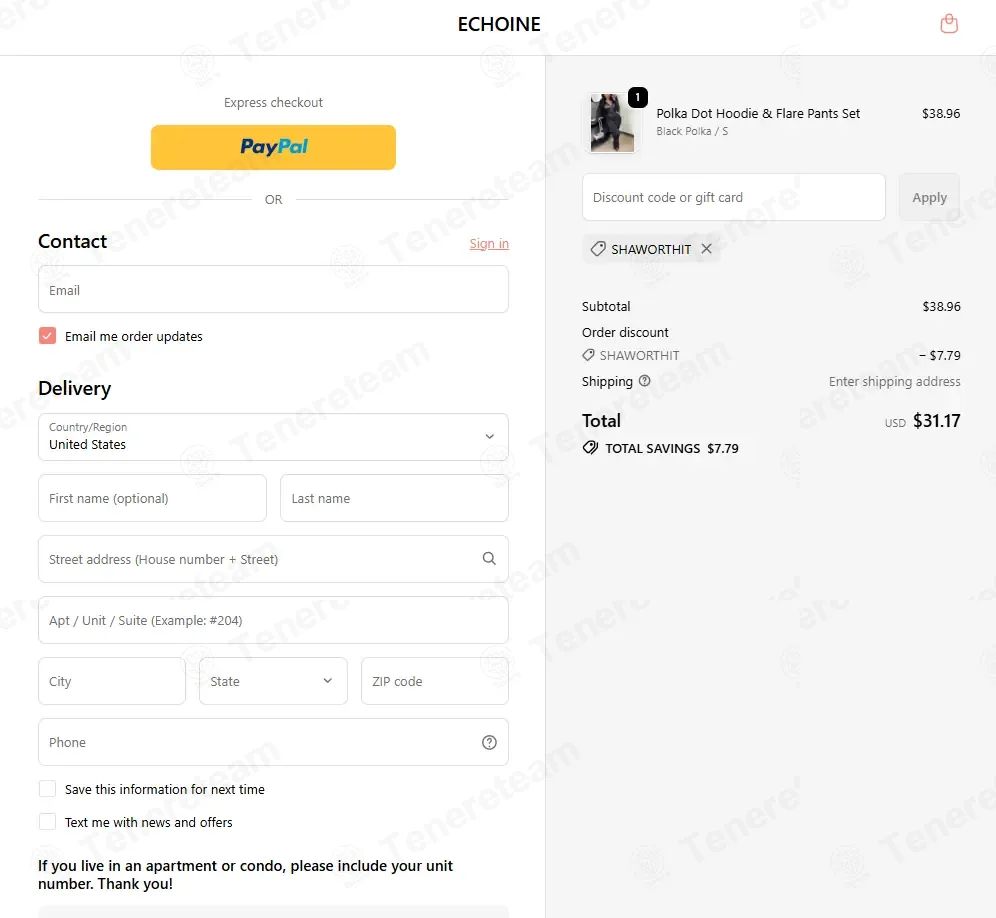Pay with PayPal express checkout button
The height and width of the screenshot is (918, 996).
(x=273, y=147)
